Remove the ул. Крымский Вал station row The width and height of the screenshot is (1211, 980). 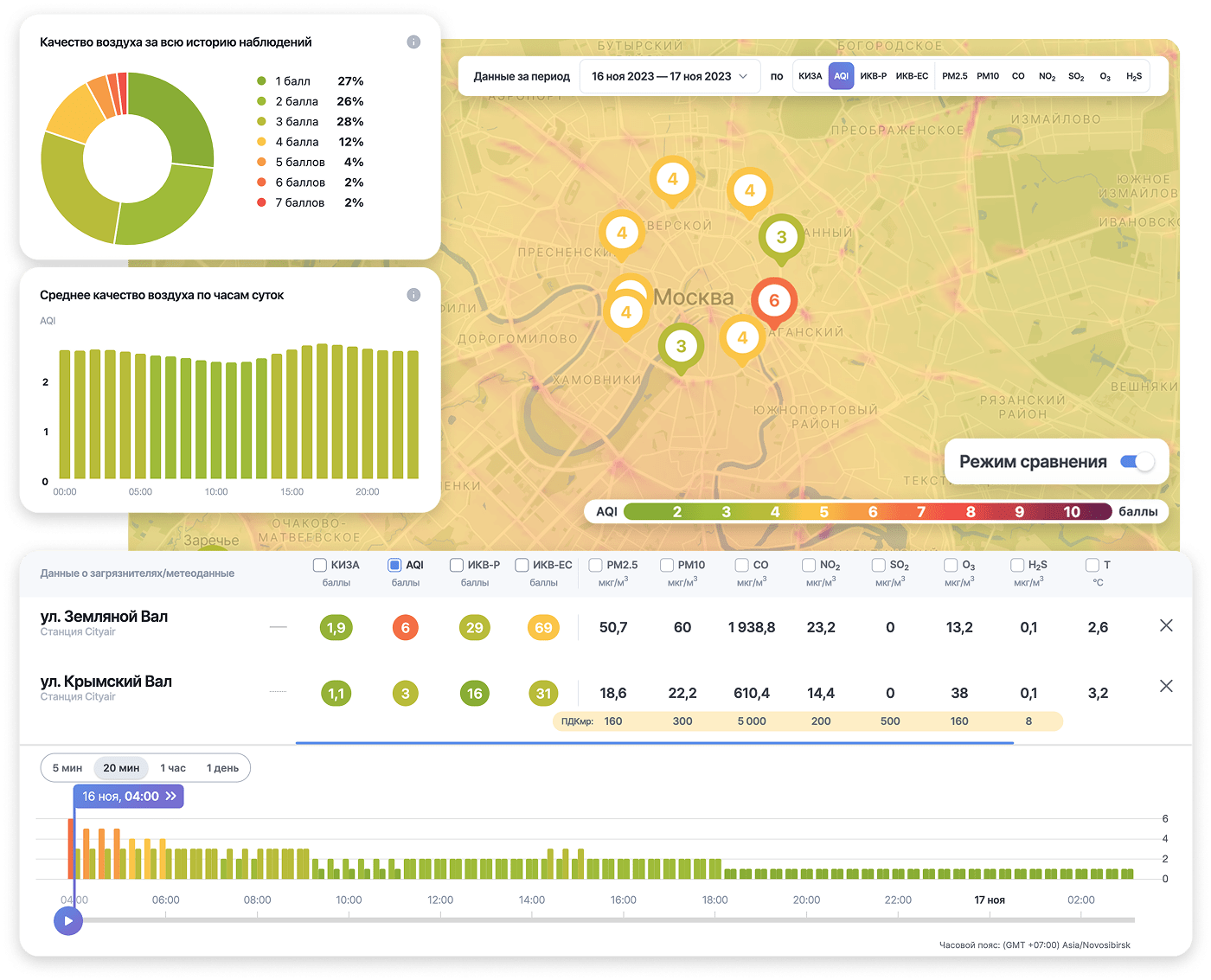pos(1166,686)
